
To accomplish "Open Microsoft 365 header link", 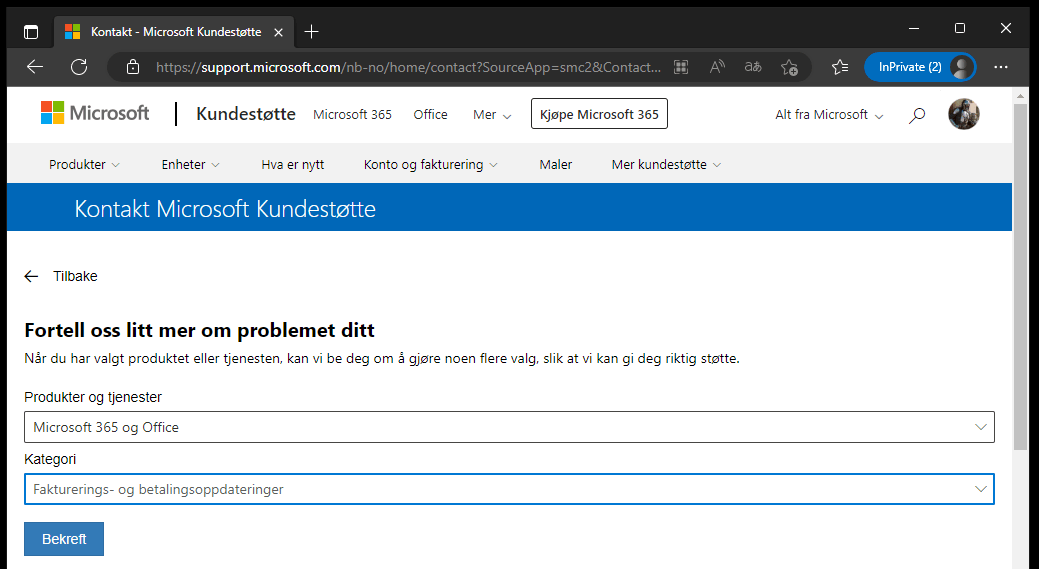I will click(353, 115).
